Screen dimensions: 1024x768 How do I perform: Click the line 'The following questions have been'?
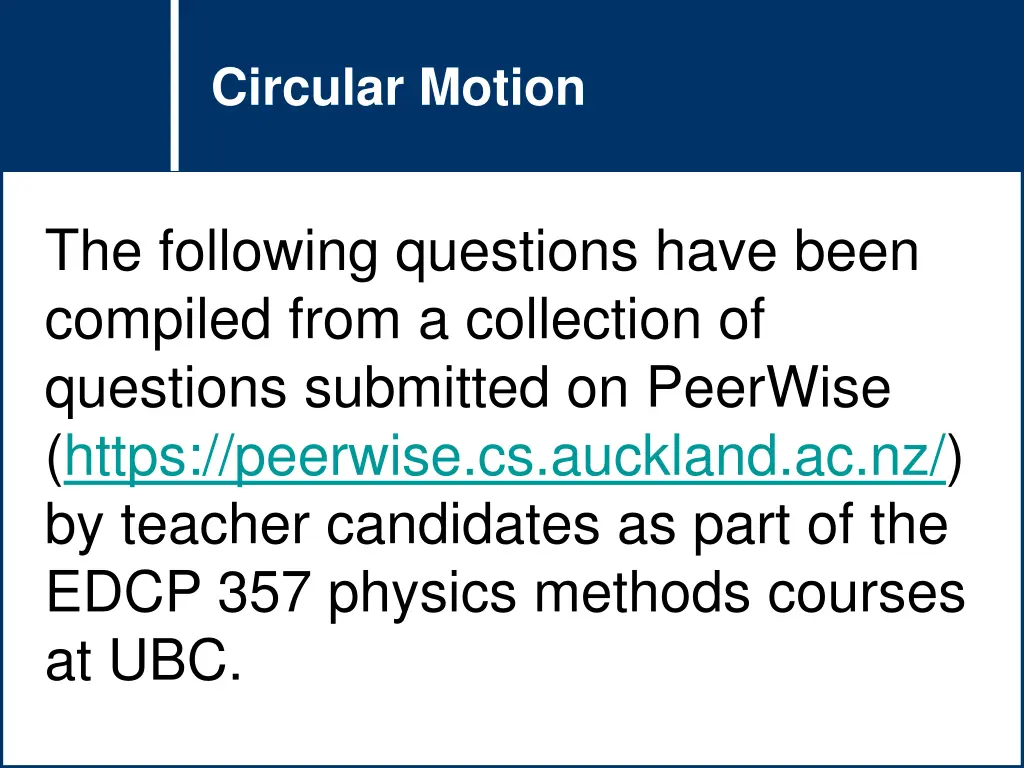(x=481, y=251)
